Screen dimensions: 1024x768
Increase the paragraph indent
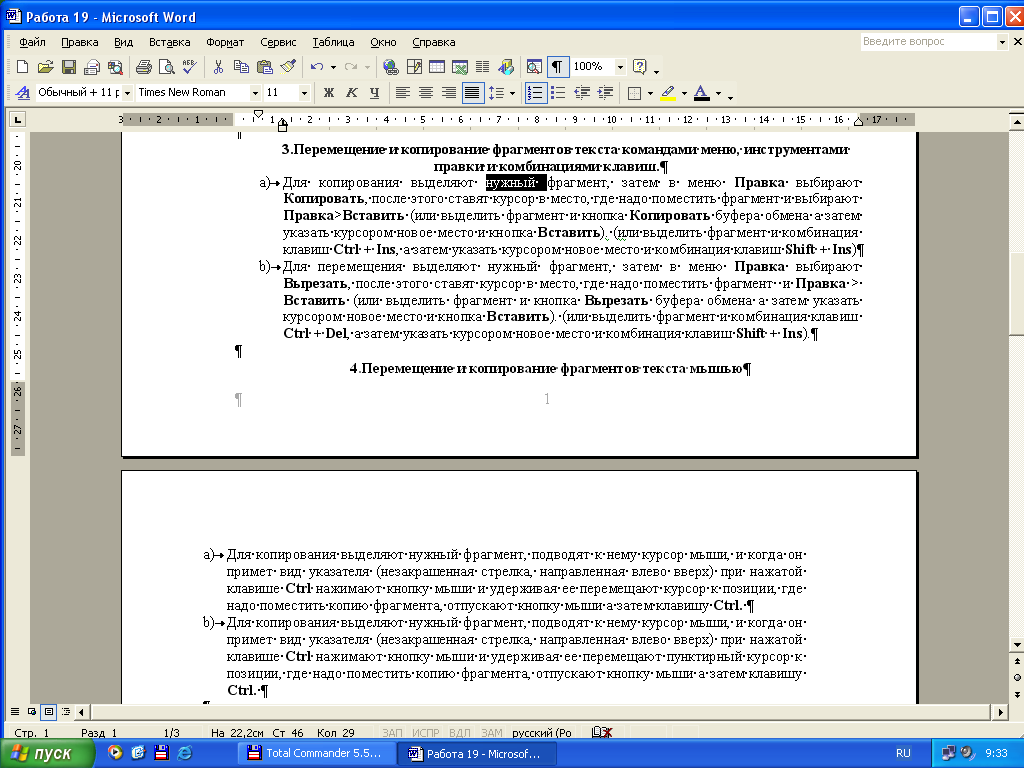605,93
